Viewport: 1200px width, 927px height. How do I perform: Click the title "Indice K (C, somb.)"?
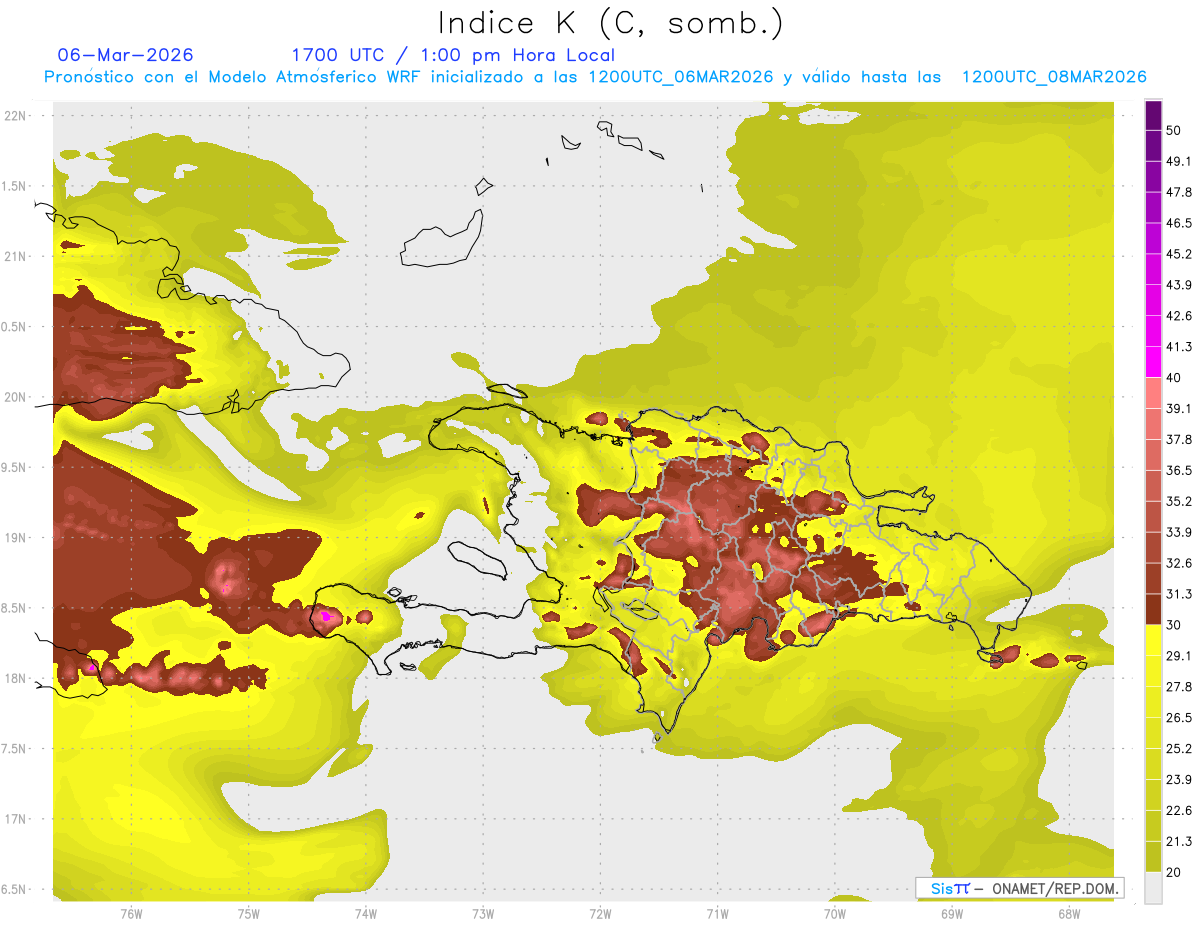pyautogui.click(x=610, y=24)
